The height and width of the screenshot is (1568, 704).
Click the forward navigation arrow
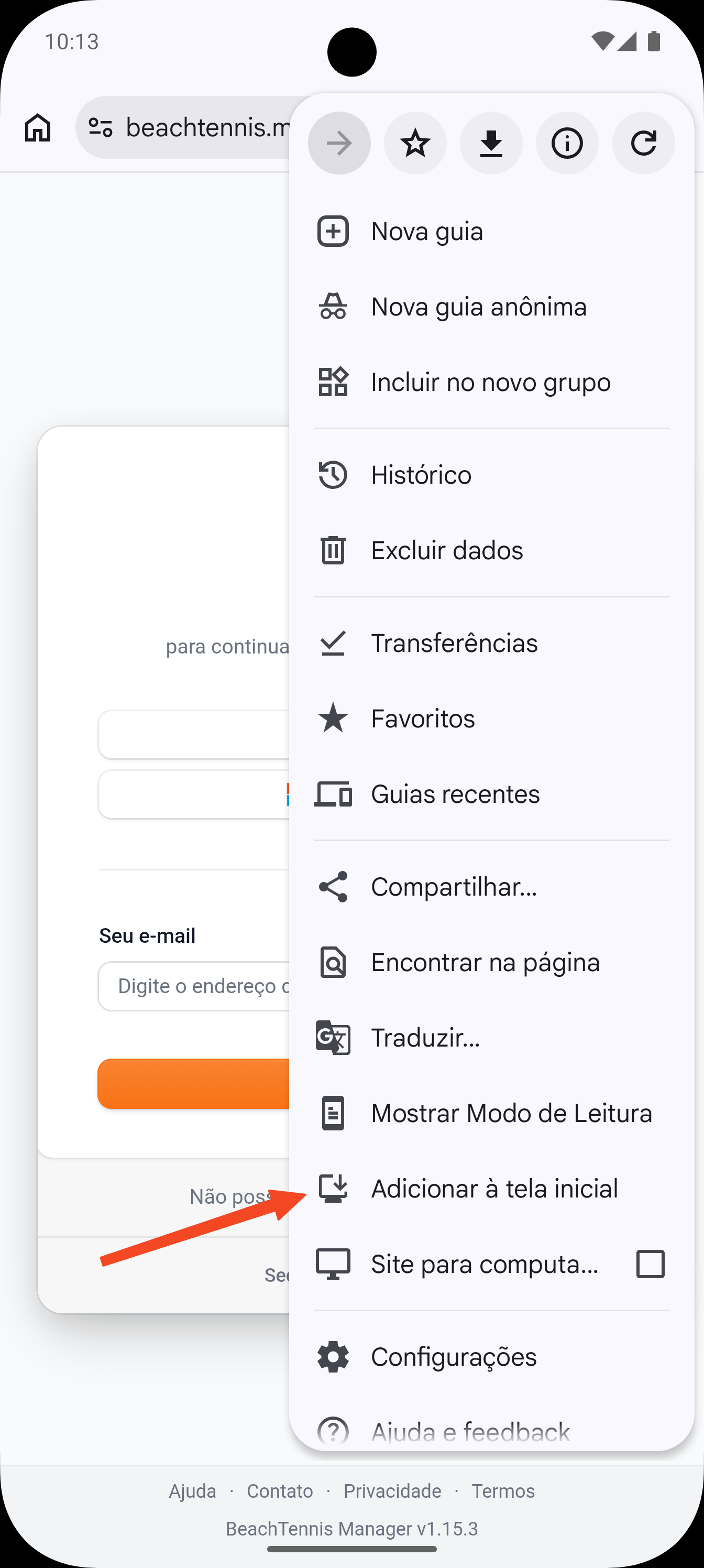339,143
